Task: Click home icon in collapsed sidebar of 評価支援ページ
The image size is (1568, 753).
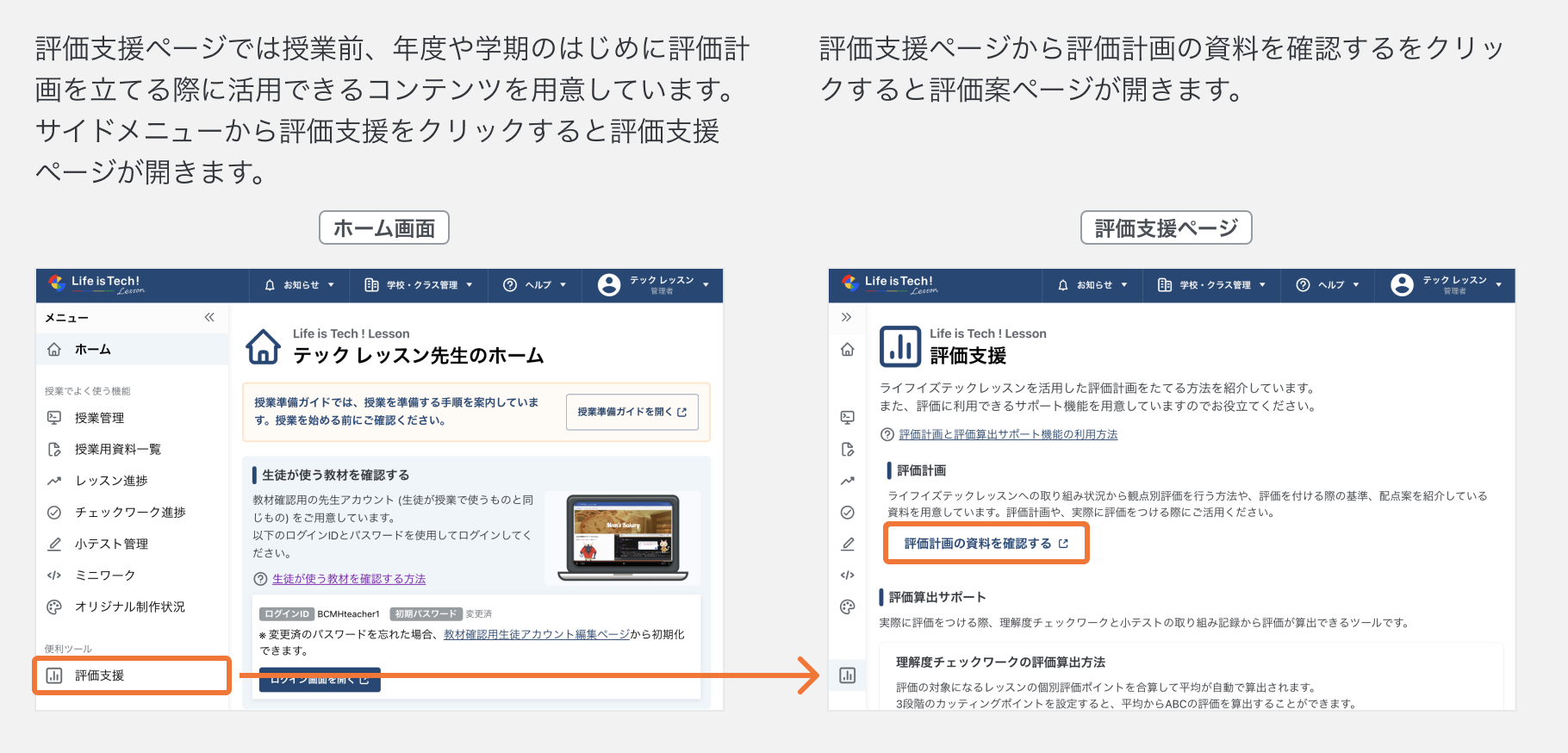Action: click(848, 349)
